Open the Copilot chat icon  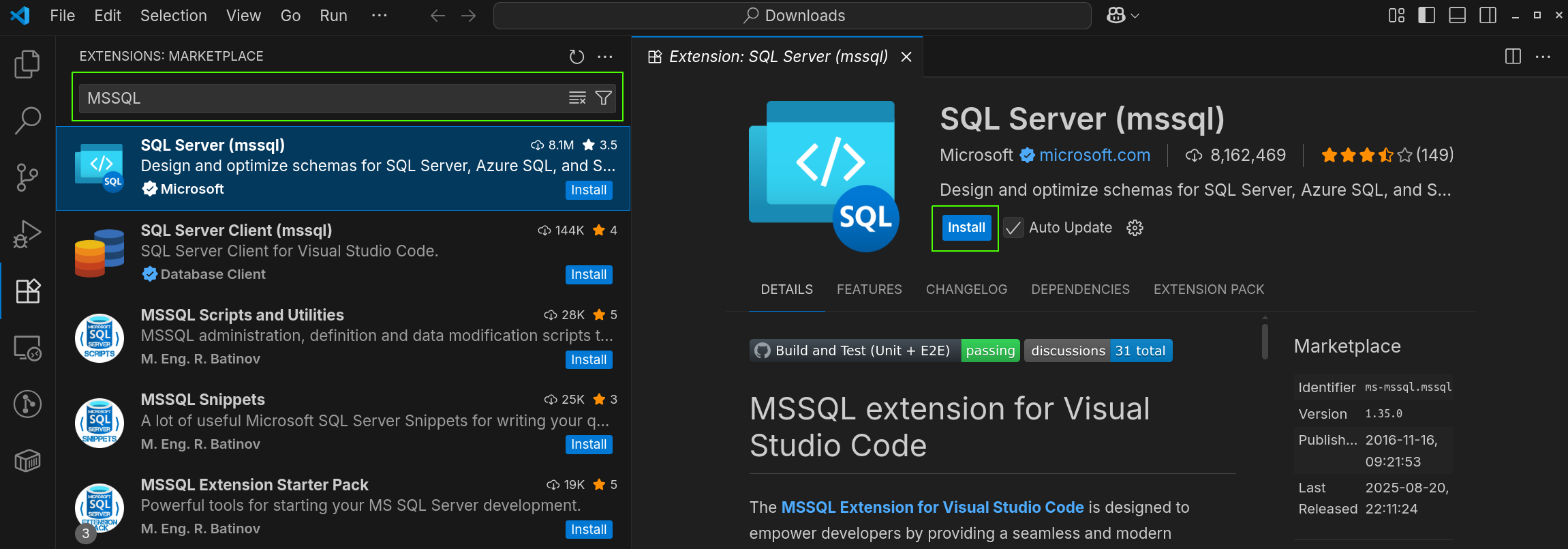click(1116, 16)
